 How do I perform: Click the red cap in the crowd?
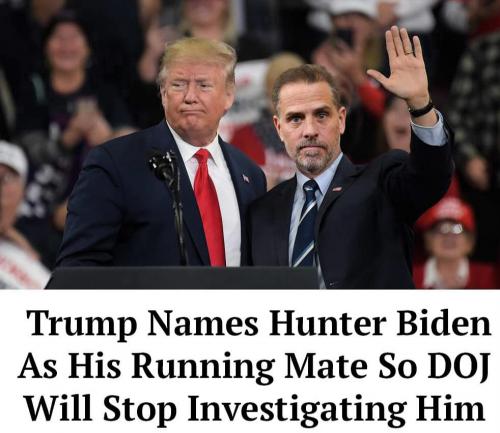[x=447, y=211]
